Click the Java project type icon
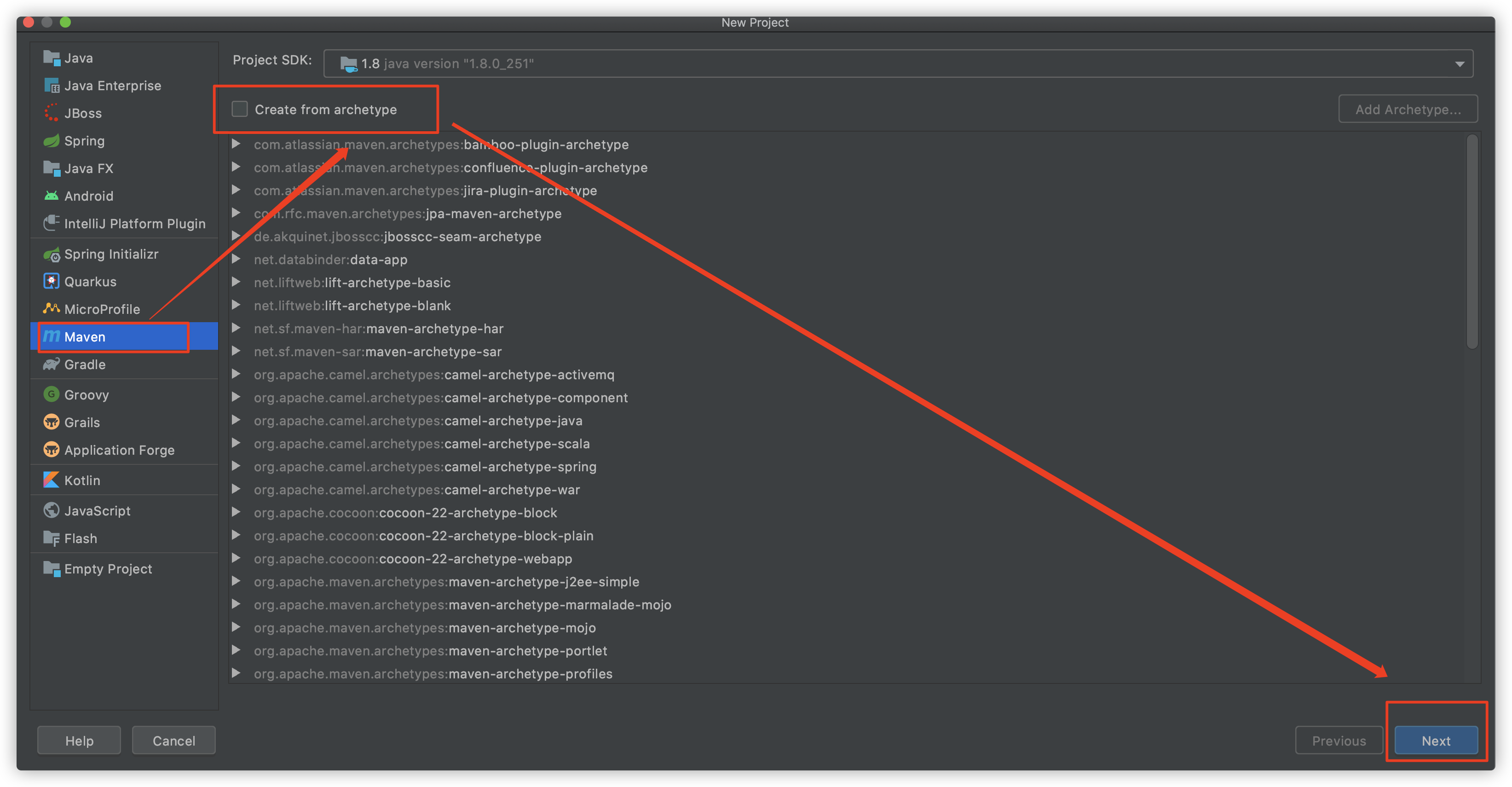The height and width of the screenshot is (787, 1512). 52,58
